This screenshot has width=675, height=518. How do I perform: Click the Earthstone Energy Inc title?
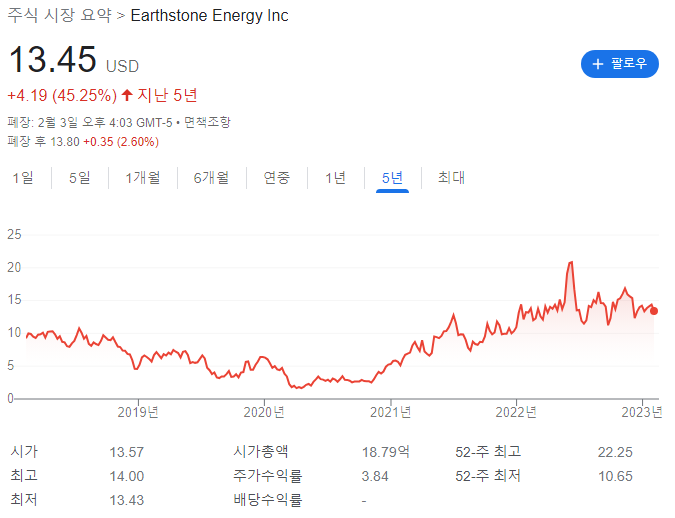click(x=209, y=16)
